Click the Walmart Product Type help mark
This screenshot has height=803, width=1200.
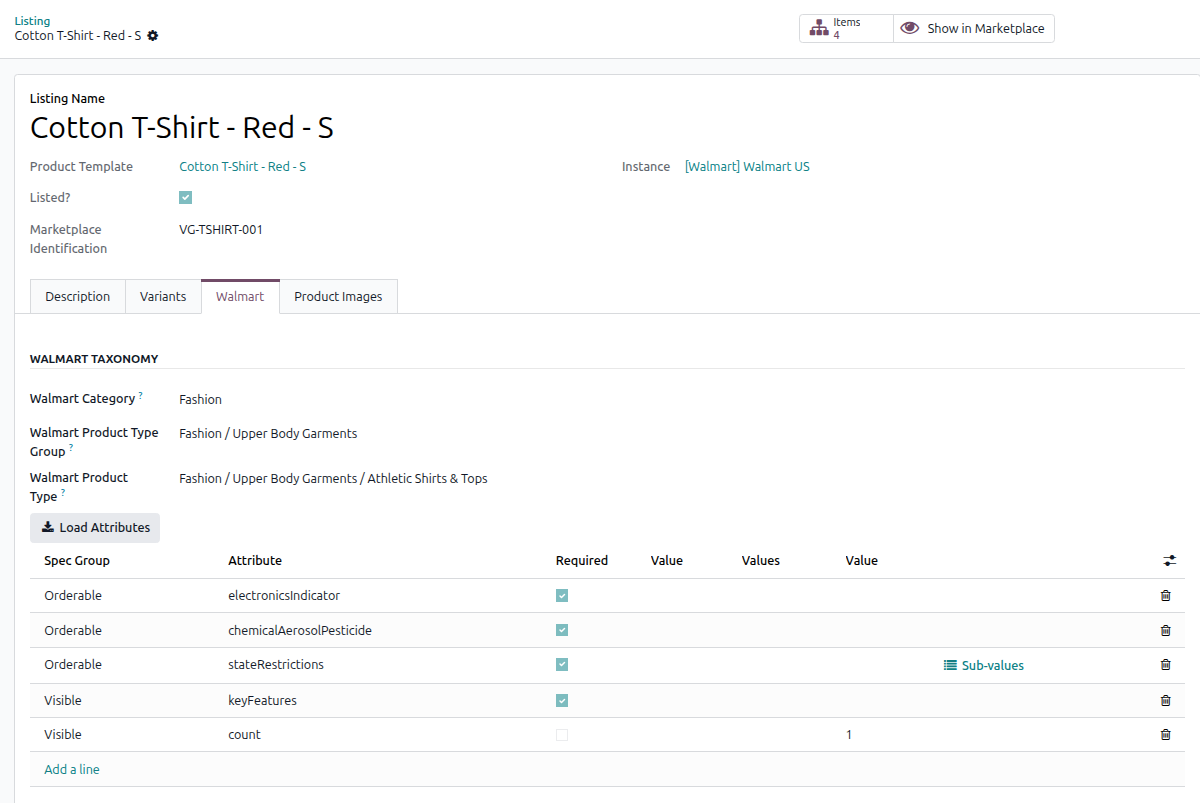63,493
